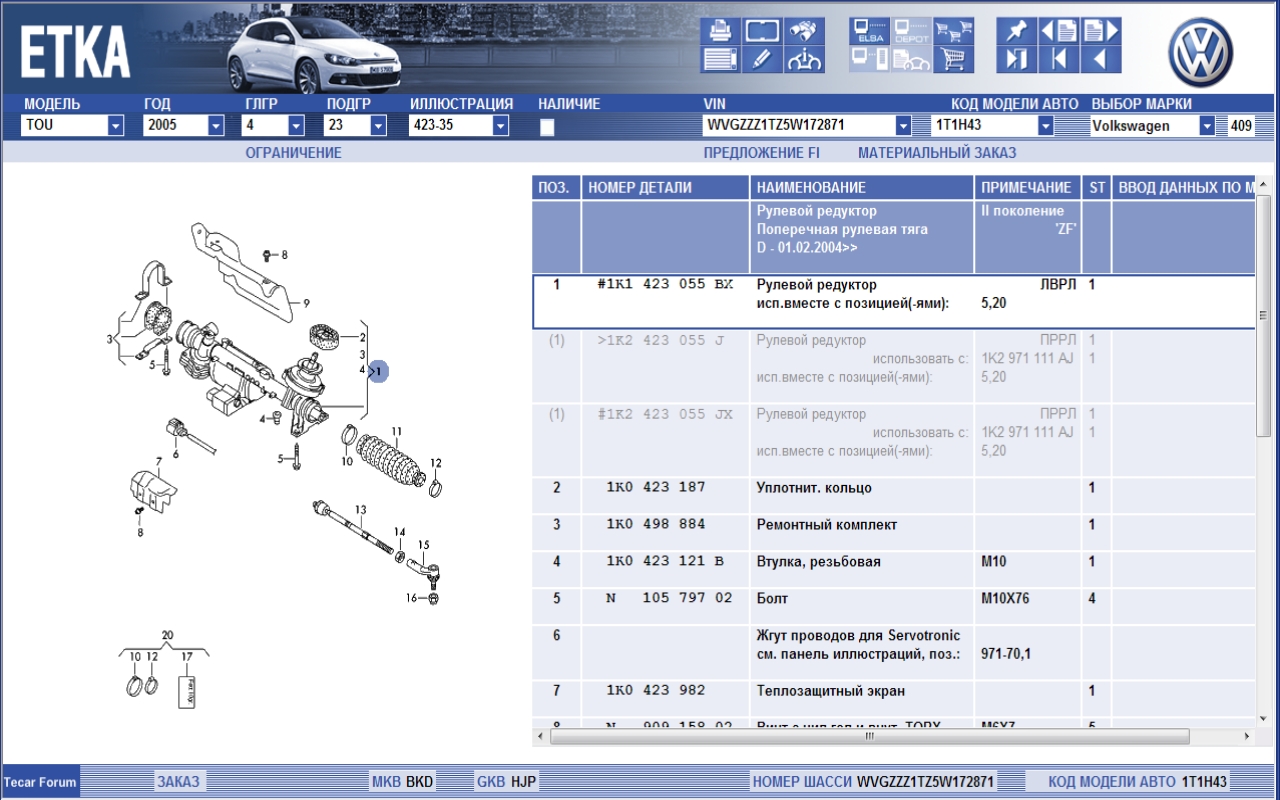The width and height of the screenshot is (1280, 800).
Task: Open the binoculars search tool
Action: tap(804, 31)
